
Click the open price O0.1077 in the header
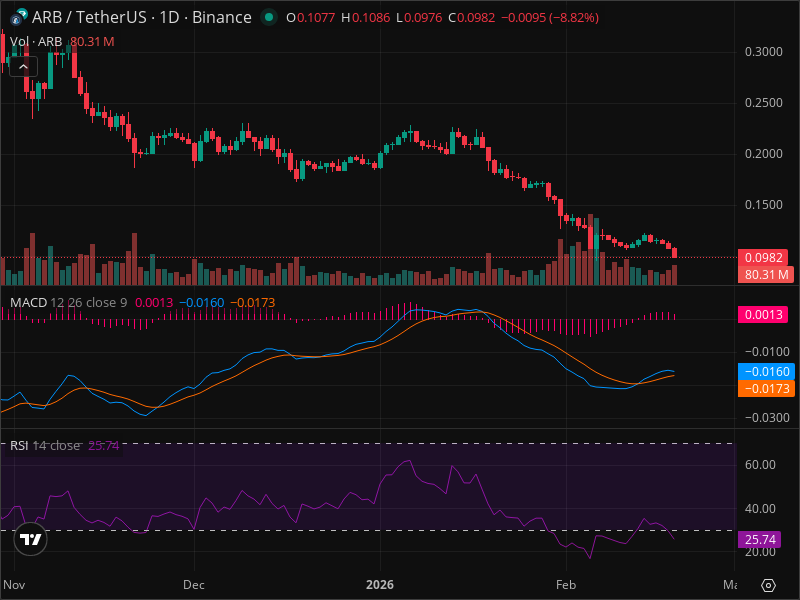(310, 18)
